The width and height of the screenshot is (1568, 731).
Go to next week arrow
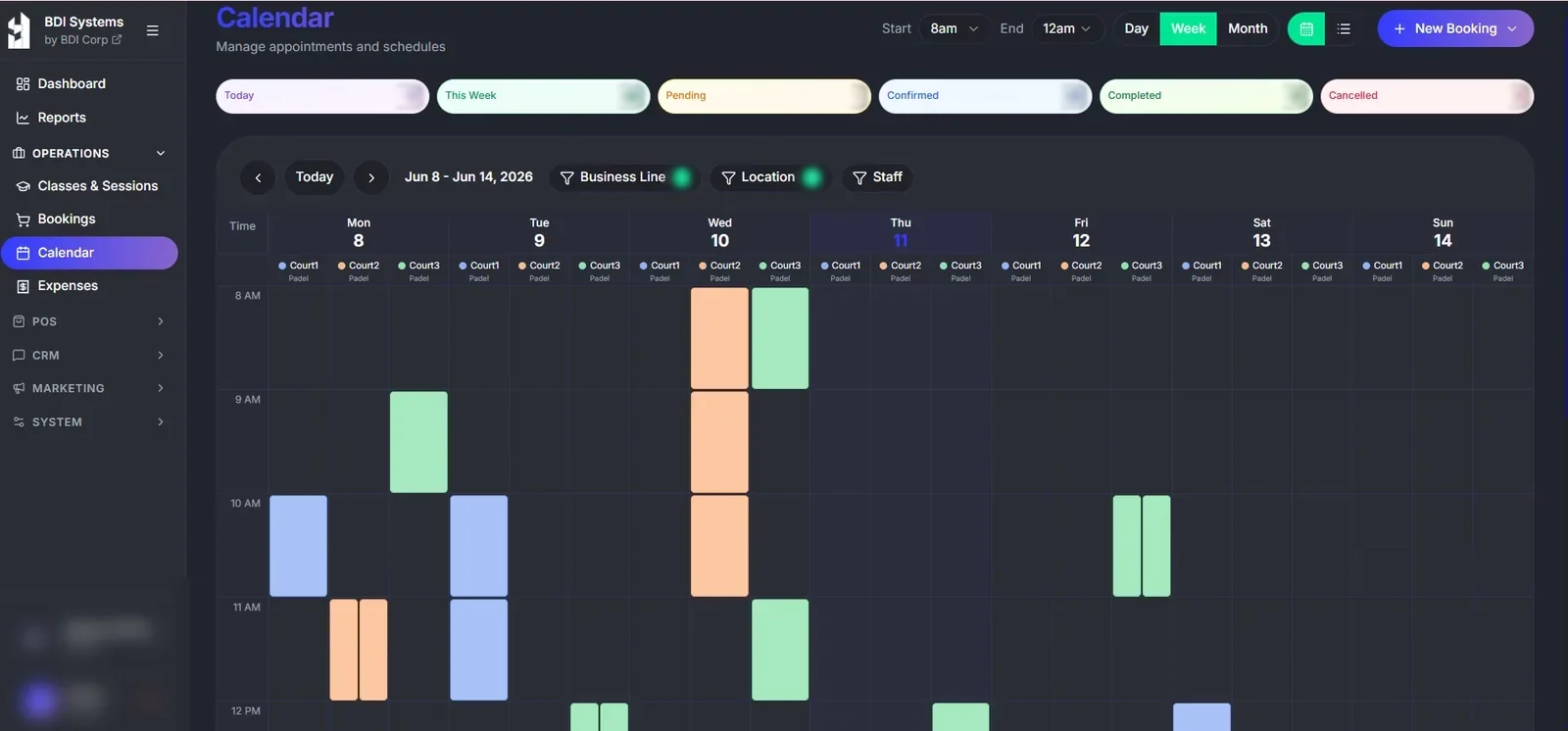pos(371,177)
